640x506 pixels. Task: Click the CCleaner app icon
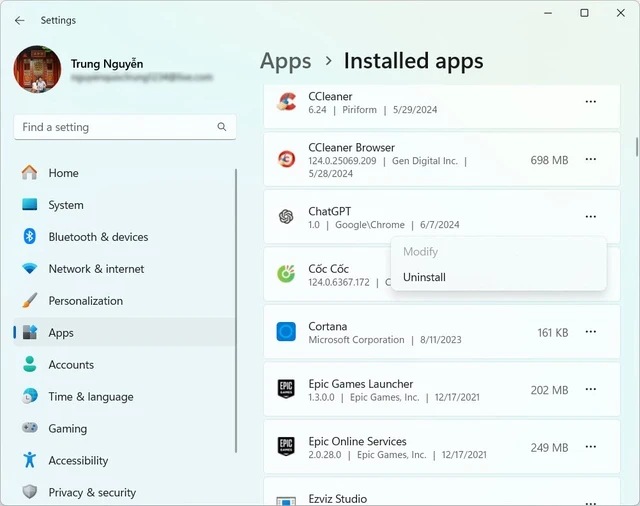(x=287, y=102)
